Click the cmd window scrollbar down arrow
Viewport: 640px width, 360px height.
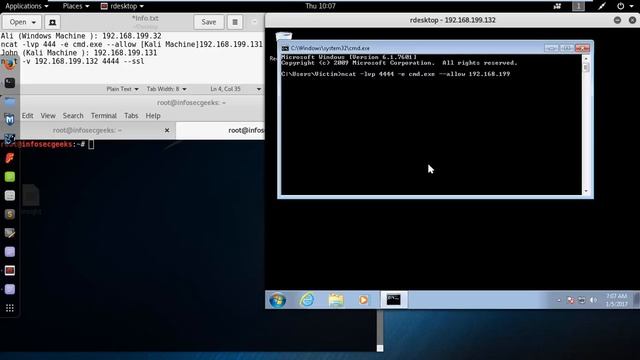point(586,191)
